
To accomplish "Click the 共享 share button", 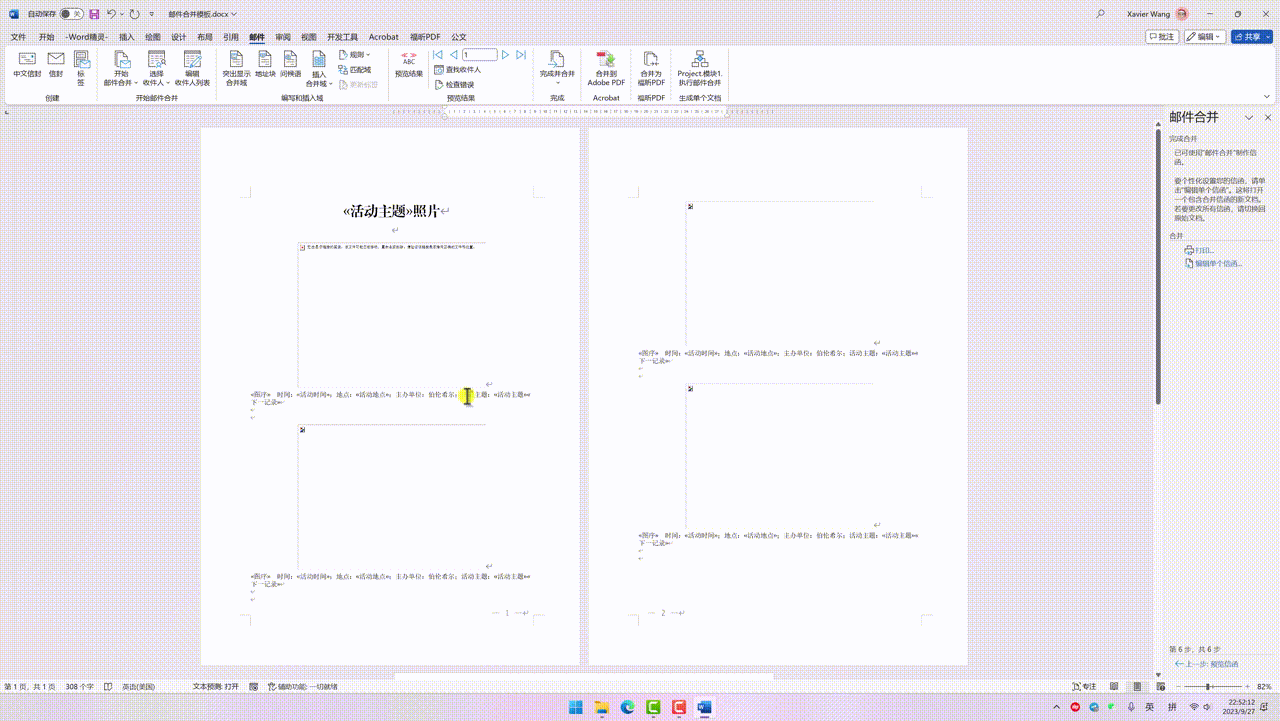I will pos(1251,37).
